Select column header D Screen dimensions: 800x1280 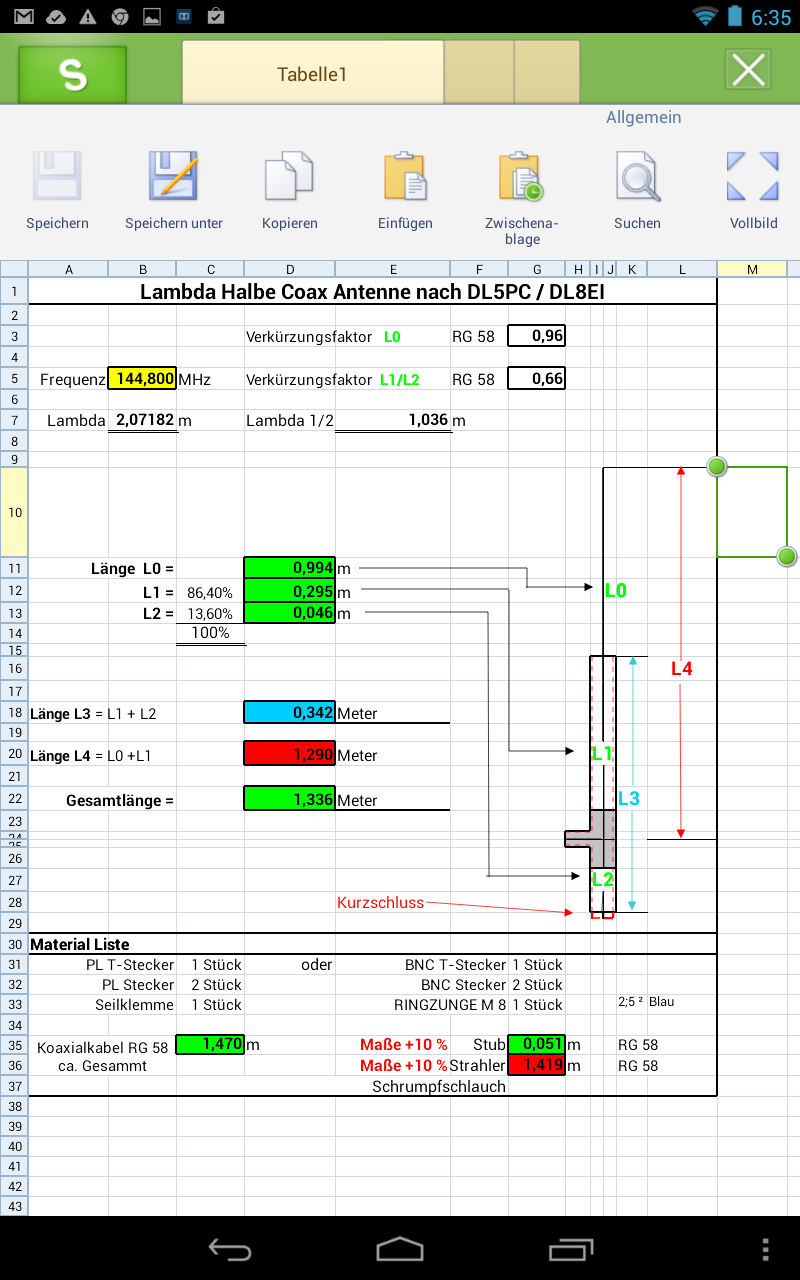pos(290,268)
